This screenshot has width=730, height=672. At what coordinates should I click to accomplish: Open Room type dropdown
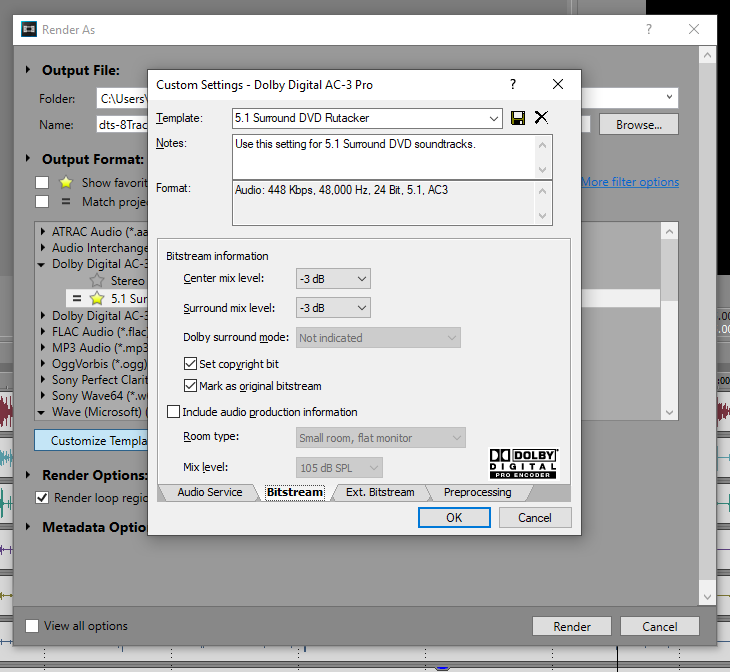pos(381,438)
